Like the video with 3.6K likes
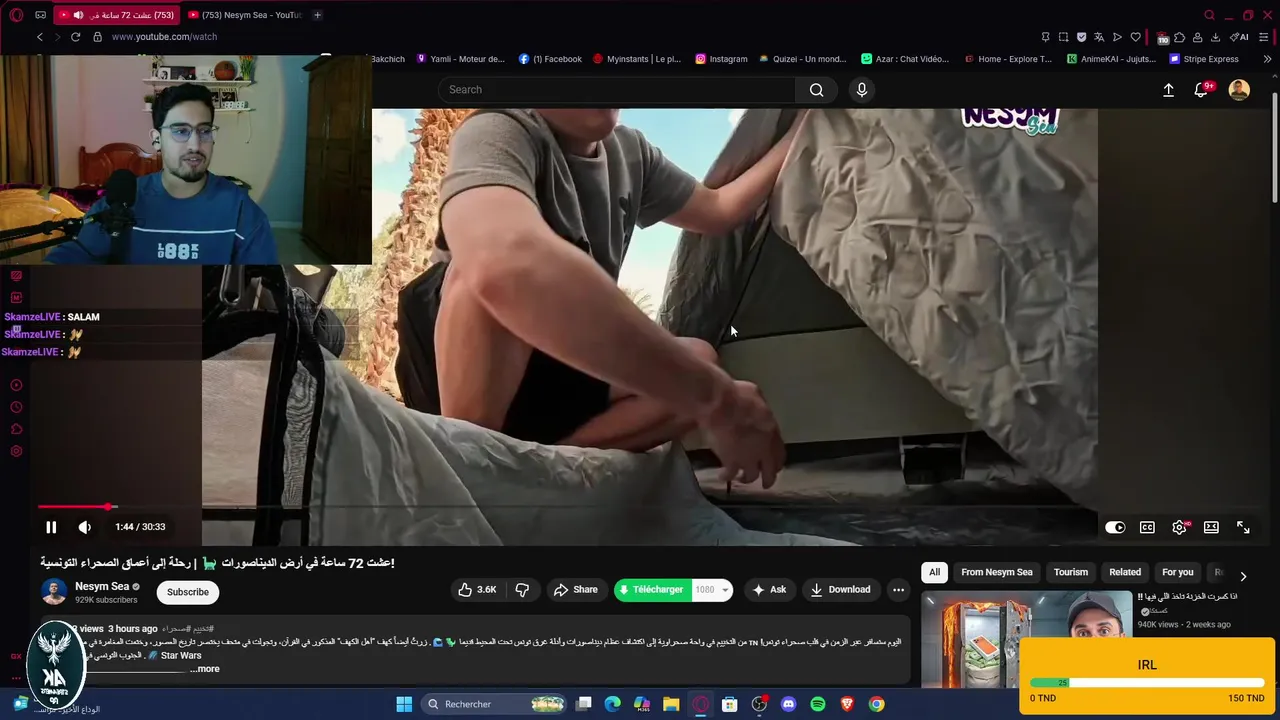Viewport: 1280px width, 720px height. tap(477, 590)
